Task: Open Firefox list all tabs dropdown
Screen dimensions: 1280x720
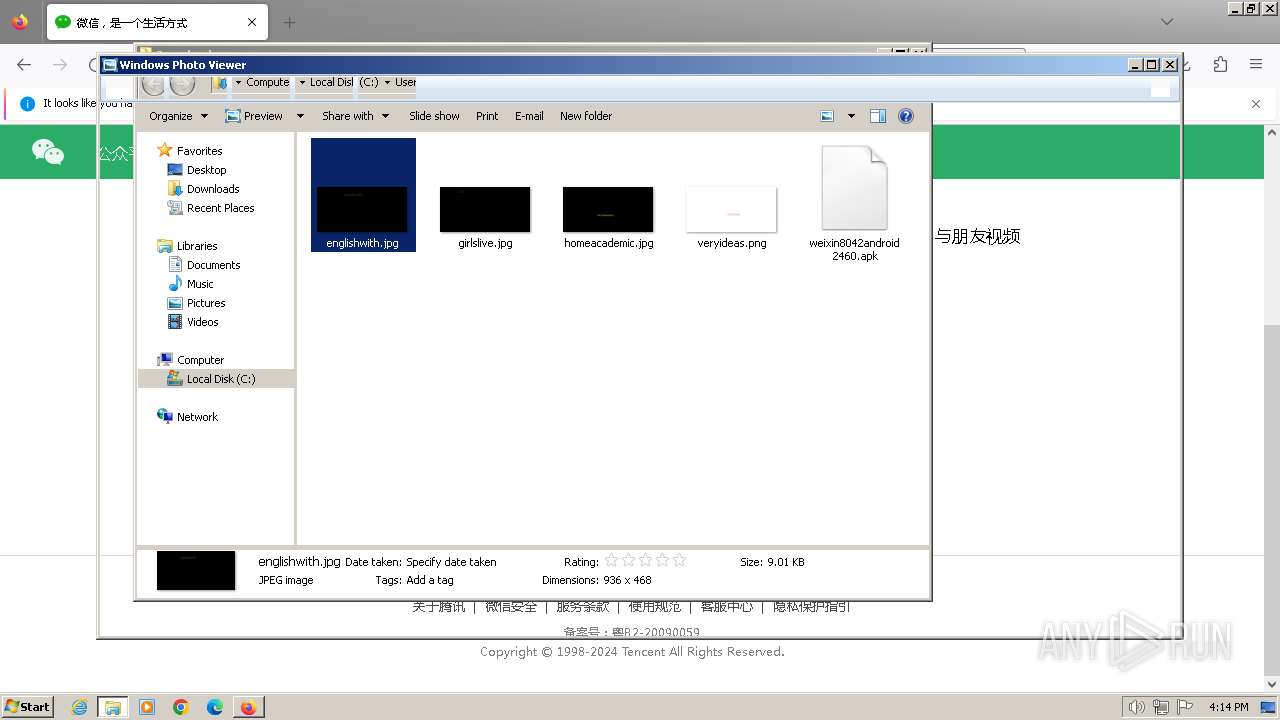Action: [x=1166, y=21]
